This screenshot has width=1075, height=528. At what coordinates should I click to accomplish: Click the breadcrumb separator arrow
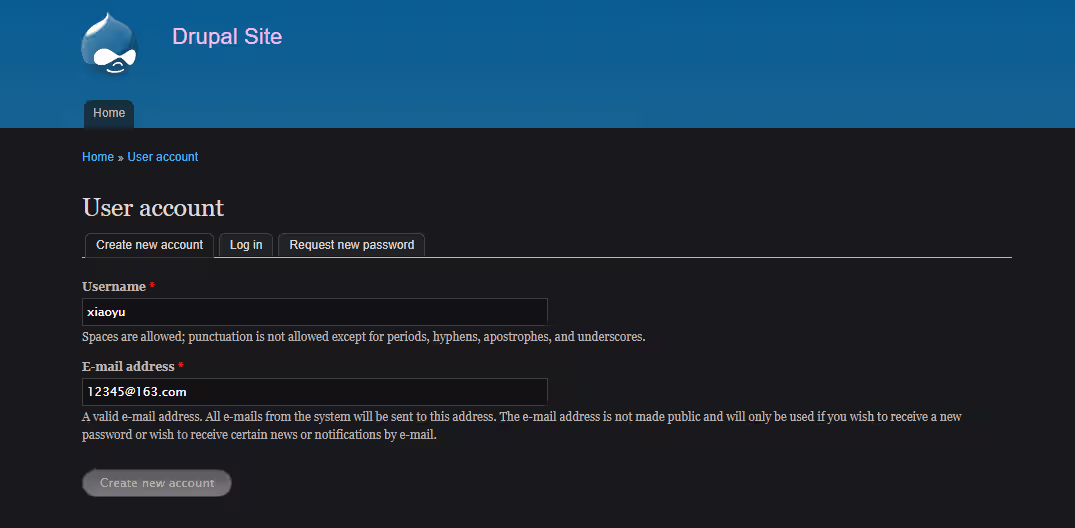pos(121,158)
